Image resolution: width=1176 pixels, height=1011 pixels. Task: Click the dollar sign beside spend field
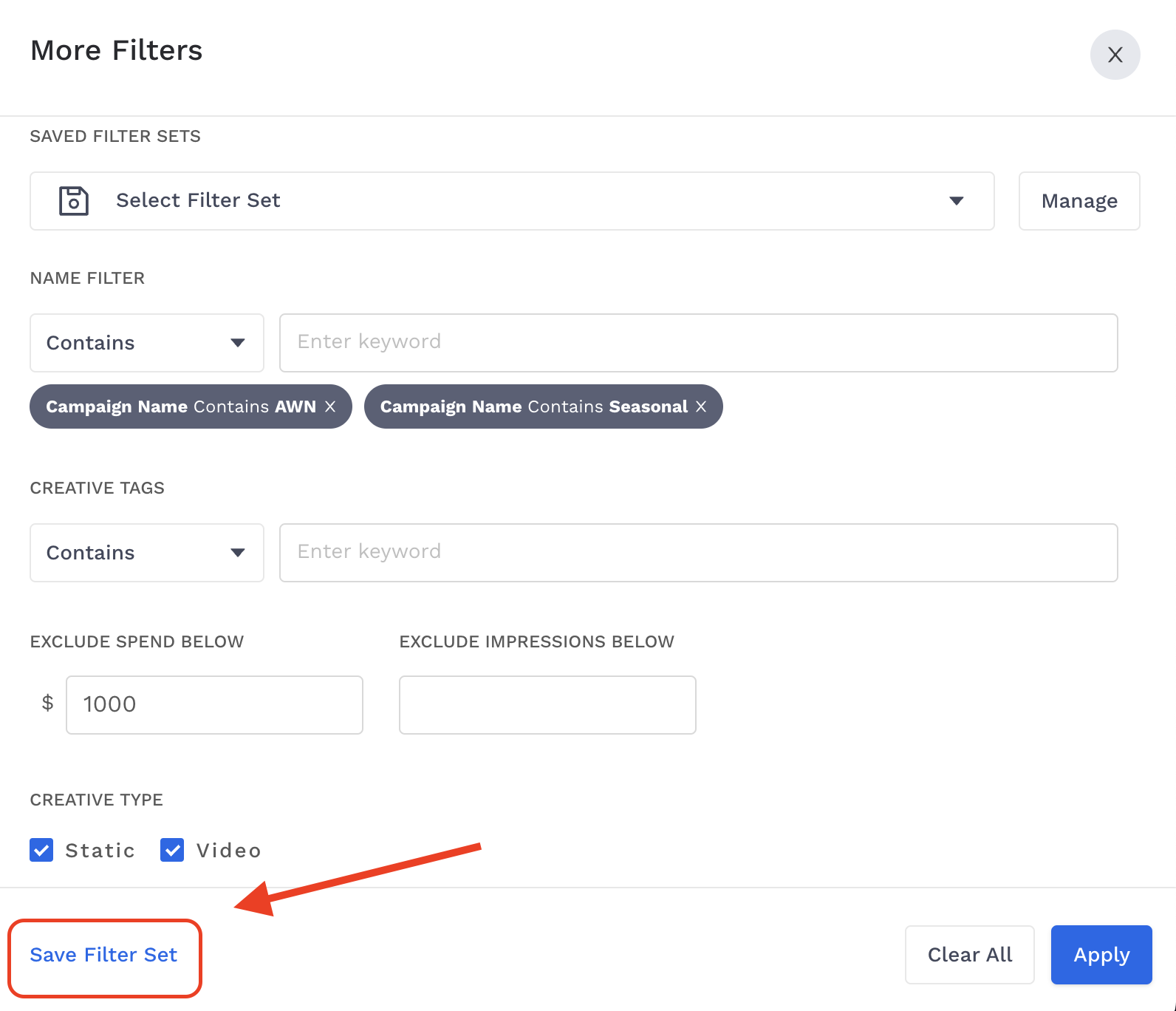tap(47, 703)
